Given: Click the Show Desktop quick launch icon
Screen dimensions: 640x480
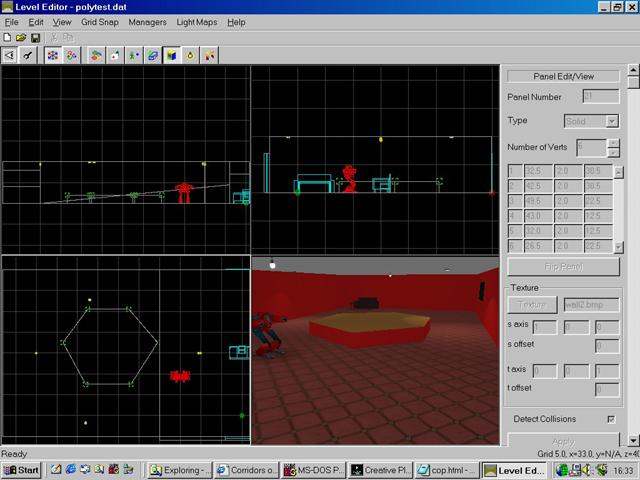Looking at the screenshot, I should [x=56, y=470].
